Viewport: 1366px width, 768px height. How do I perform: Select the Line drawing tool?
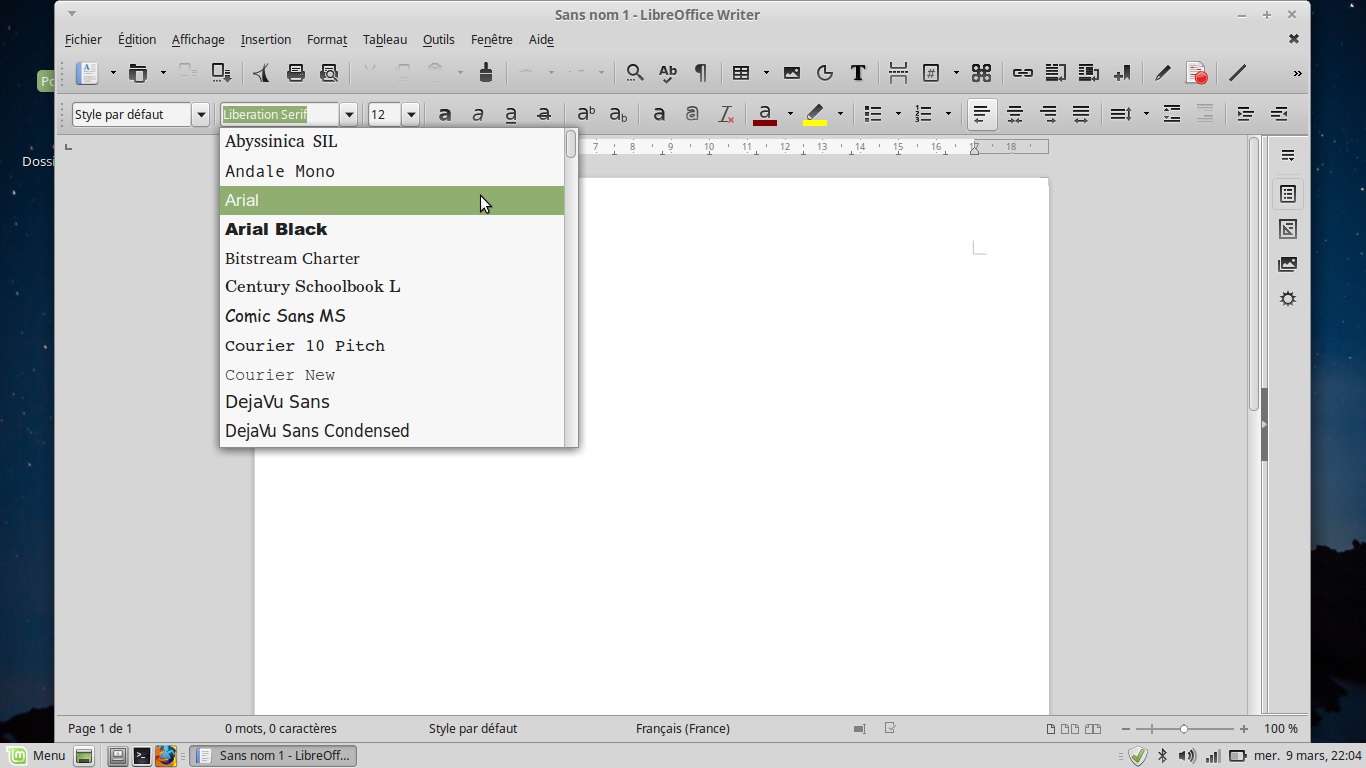click(x=1237, y=73)
